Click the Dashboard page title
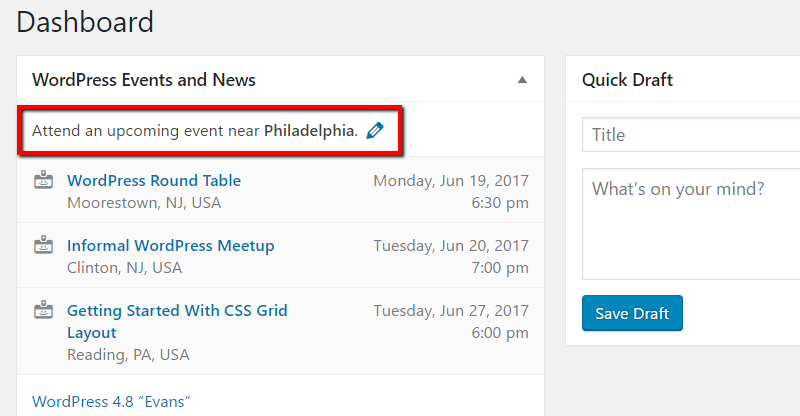Image resolution: width=800 pixels, height=416 pixels. (x=85, y=22)
